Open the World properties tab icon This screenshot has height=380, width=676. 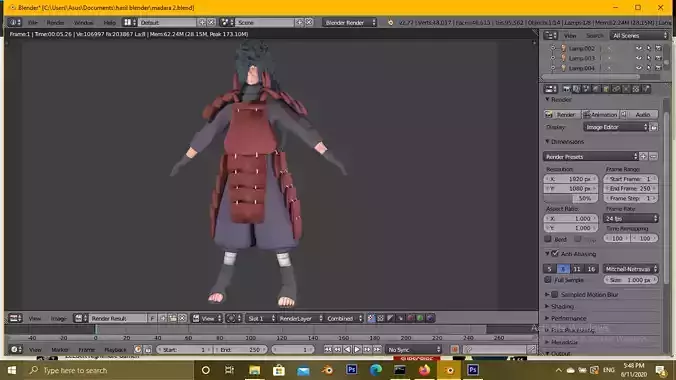pyautogui.click(x=596, y=89)
